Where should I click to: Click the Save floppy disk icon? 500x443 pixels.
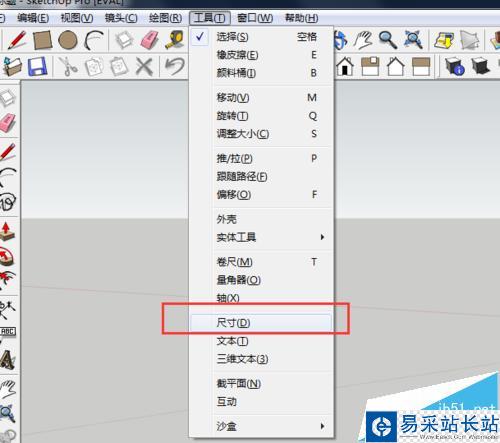click(37, 66)
